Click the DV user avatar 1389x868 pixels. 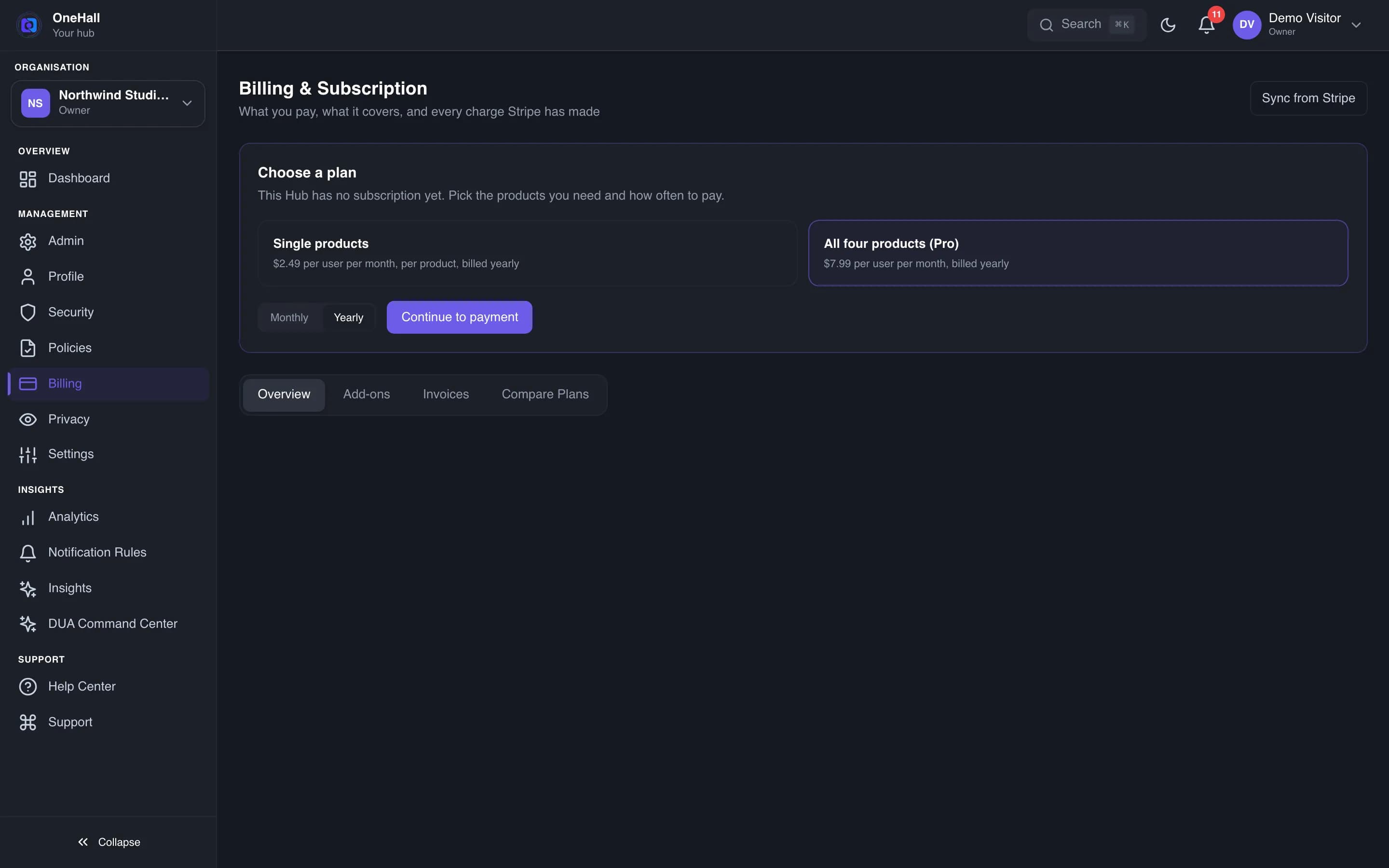click(x=1246, y=25)
